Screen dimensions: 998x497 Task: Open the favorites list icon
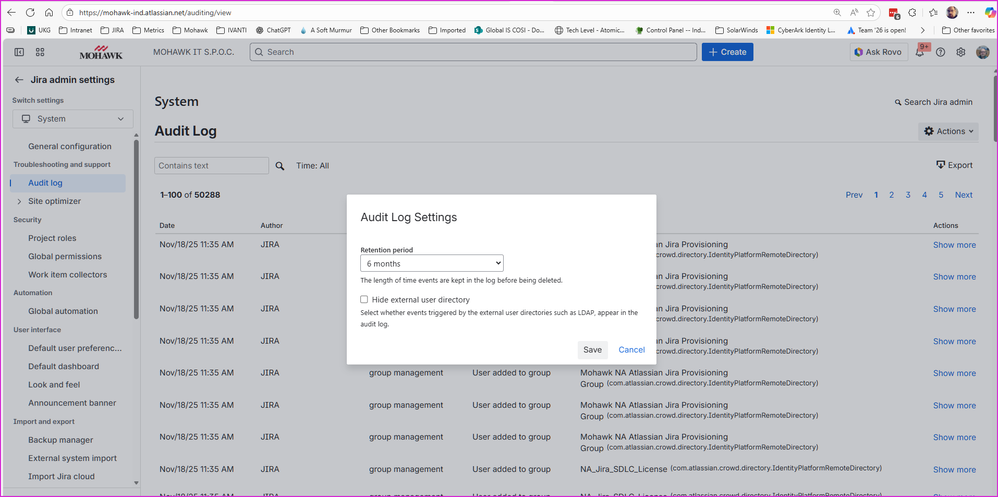pyautogui.click(x=933, y=12)
